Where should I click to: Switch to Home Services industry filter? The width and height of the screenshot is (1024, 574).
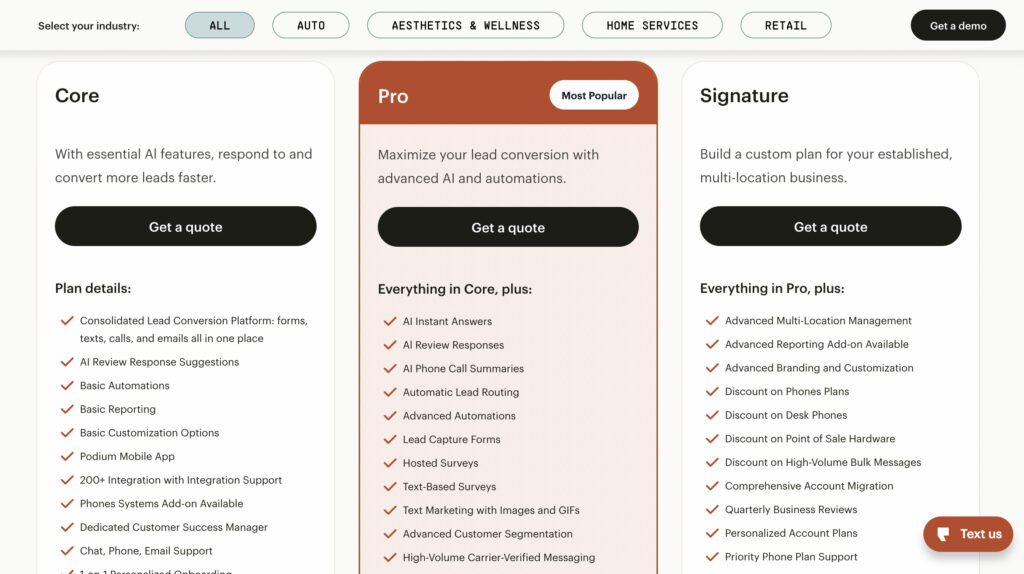tap(652, 25)
